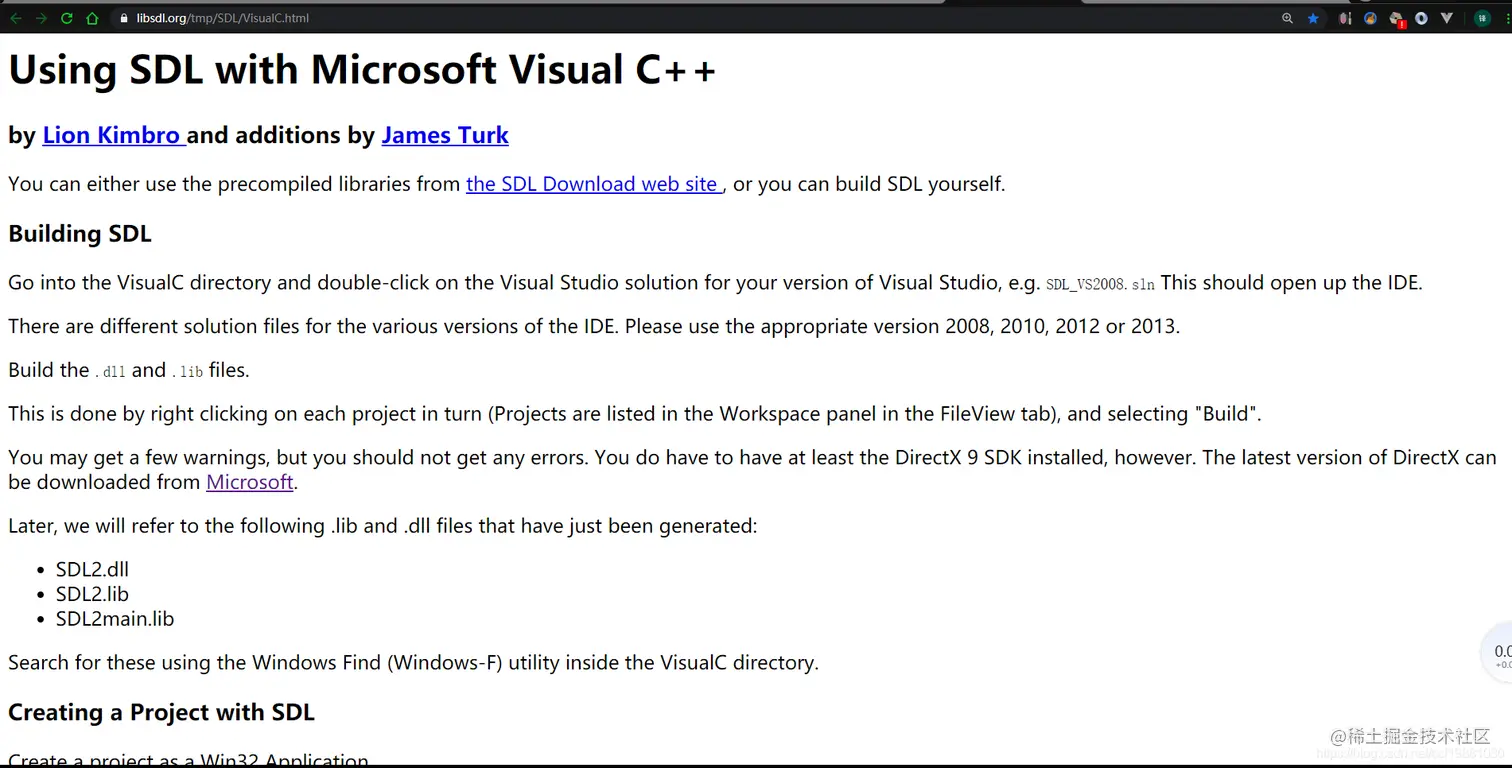Reload the current page
The height and width of the screenshot is (768, 1512).
coord(67,18)
